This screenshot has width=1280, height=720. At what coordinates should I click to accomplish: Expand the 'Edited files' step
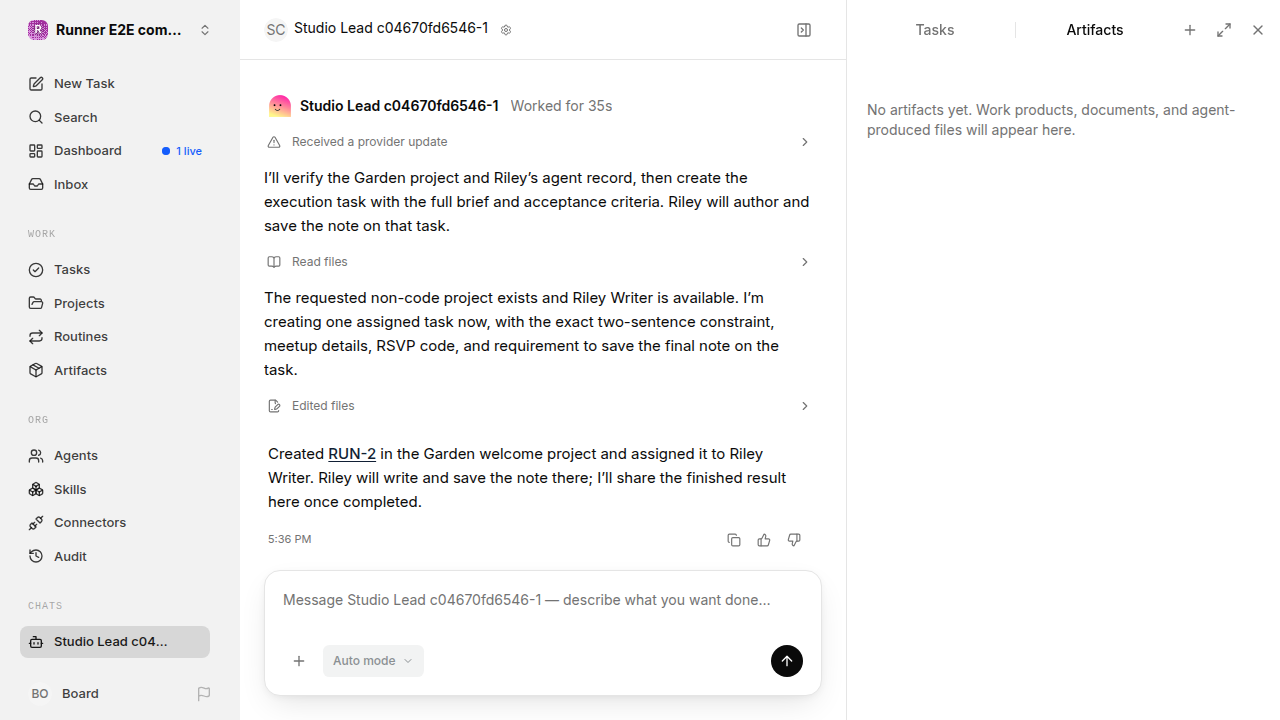point(540,406)
